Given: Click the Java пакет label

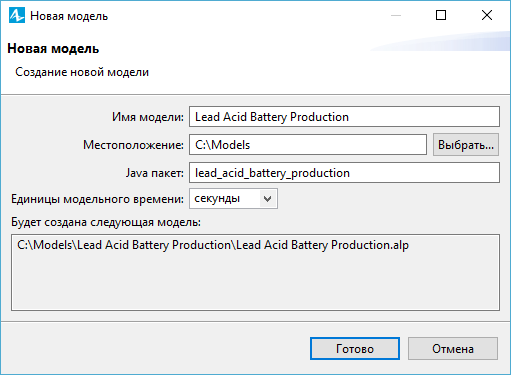Looking at the screenshot, I should pos(155,173).
